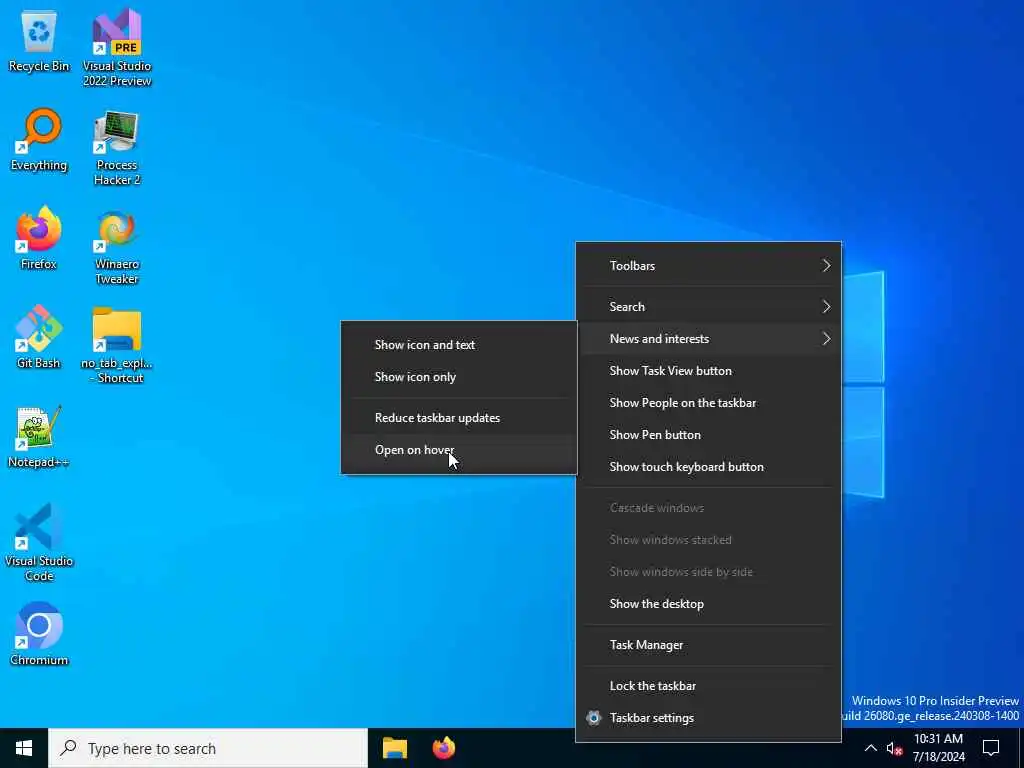This screenshot has height=768, width=1024.
Task: Toggle Show touch keyboard button
Action: point(709,466)
